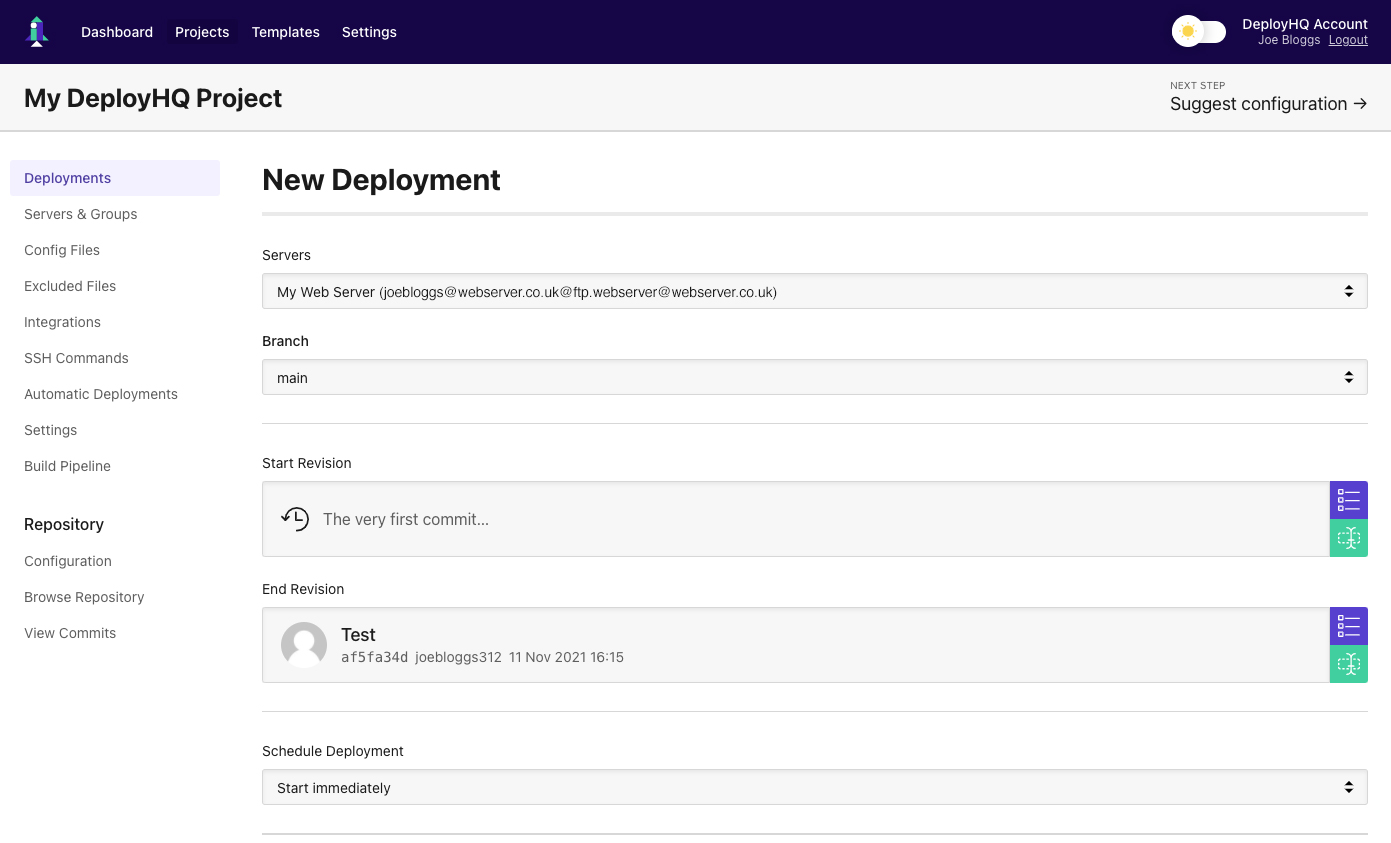1391x843 pixels.
Task: Click green revision icon for End Revision
Action: click(x=1348, y=664)
